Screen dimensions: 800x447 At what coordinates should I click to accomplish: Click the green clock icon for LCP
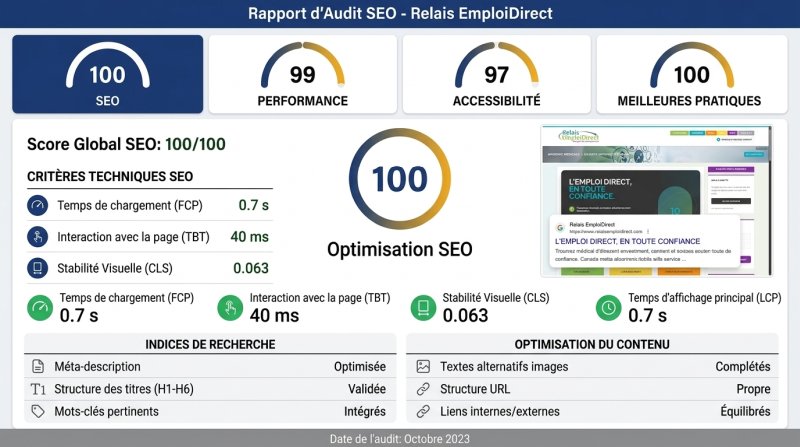click(608, 308)
